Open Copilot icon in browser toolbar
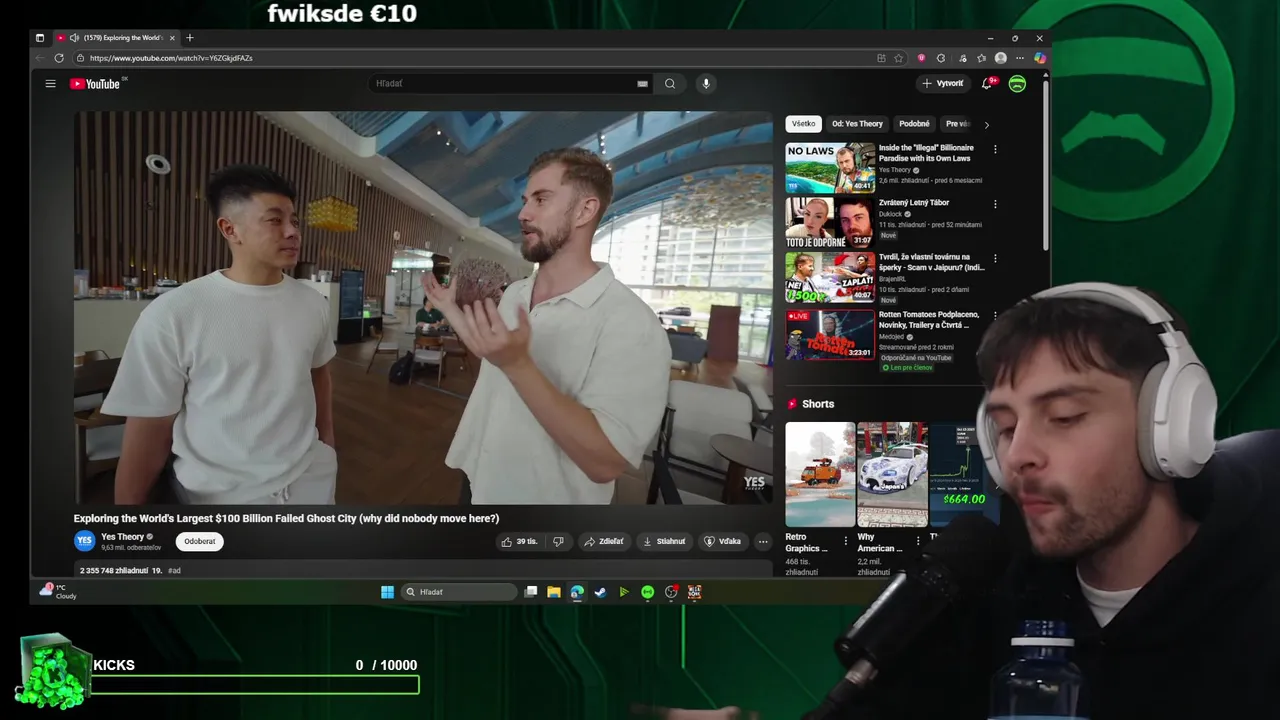 1040,58
